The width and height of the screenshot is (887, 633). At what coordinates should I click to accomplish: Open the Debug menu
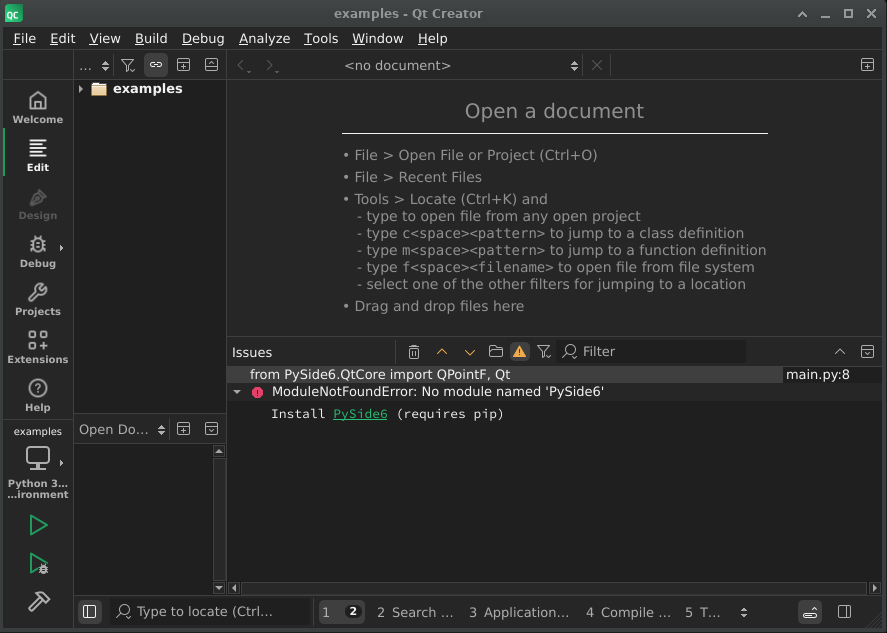pos(203,38)
